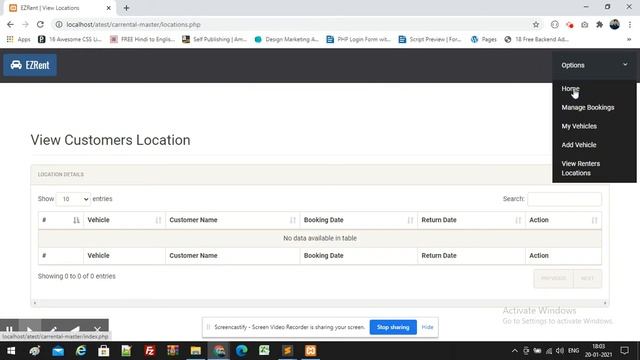
Task: Open the Chrome extensions puzzle menu
Action: [599, 25]
